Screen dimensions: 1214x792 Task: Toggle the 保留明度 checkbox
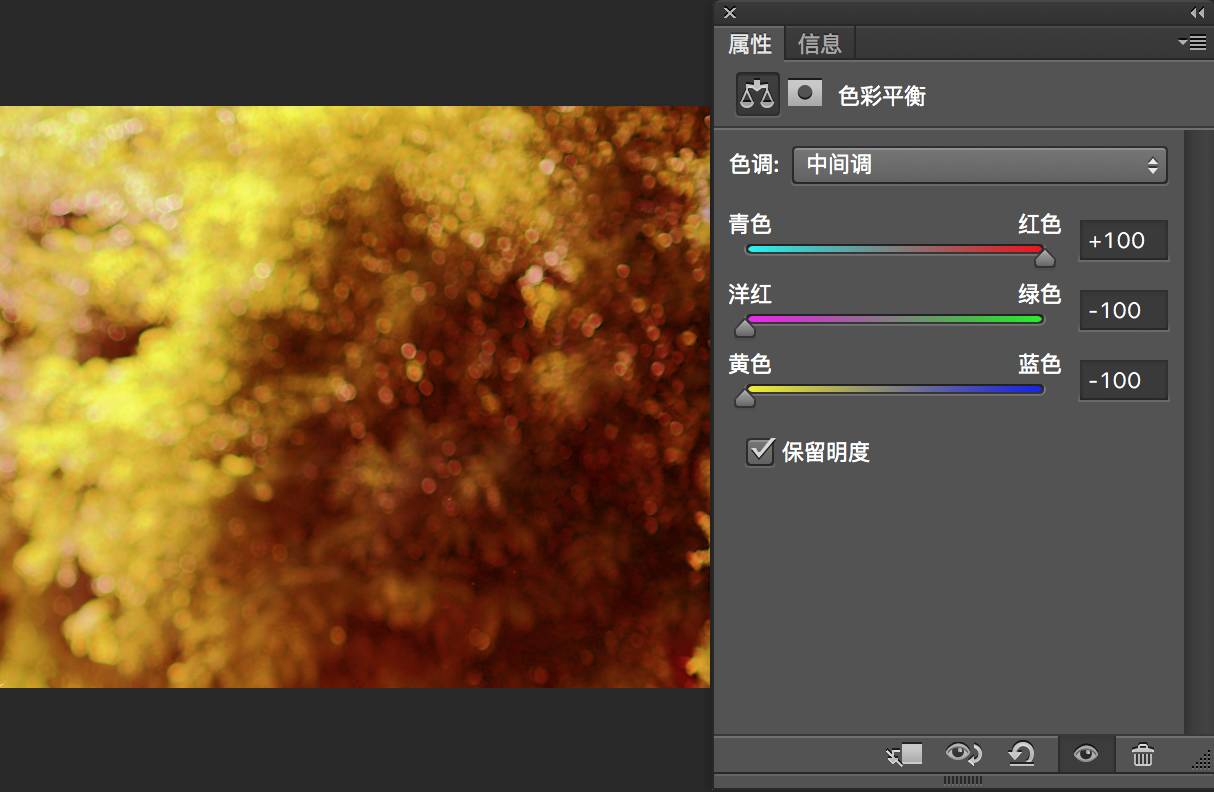(760, 451)
